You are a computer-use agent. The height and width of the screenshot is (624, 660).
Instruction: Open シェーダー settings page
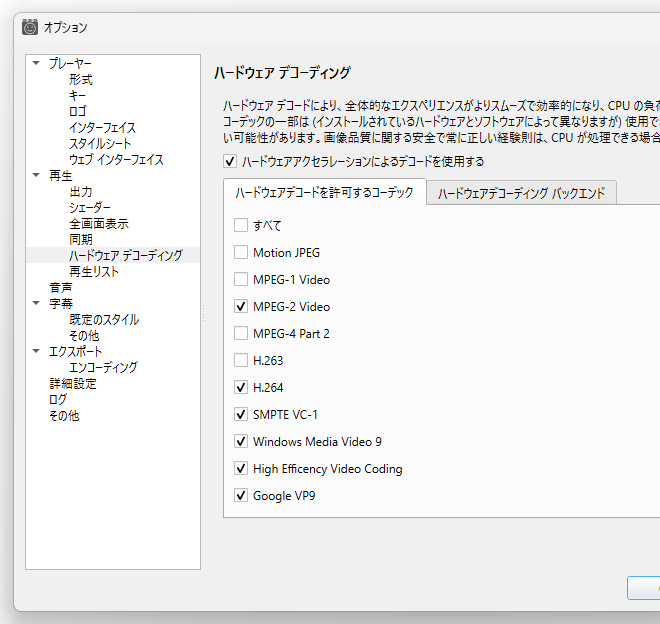click(x=90, y=207)
